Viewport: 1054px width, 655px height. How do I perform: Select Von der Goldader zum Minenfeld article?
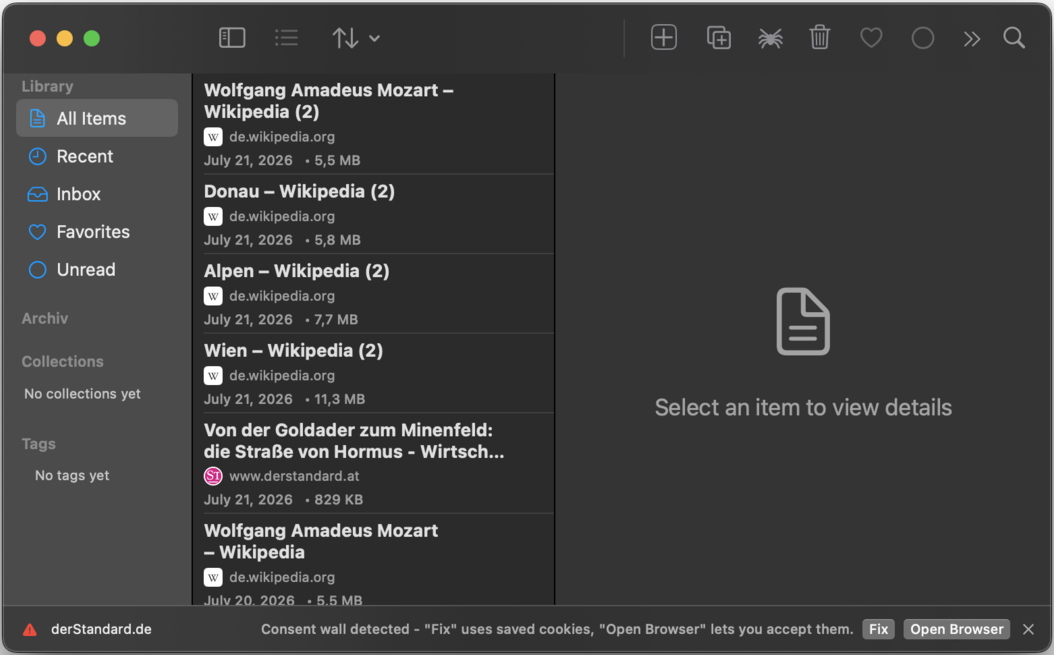click(x=373, y=463)
